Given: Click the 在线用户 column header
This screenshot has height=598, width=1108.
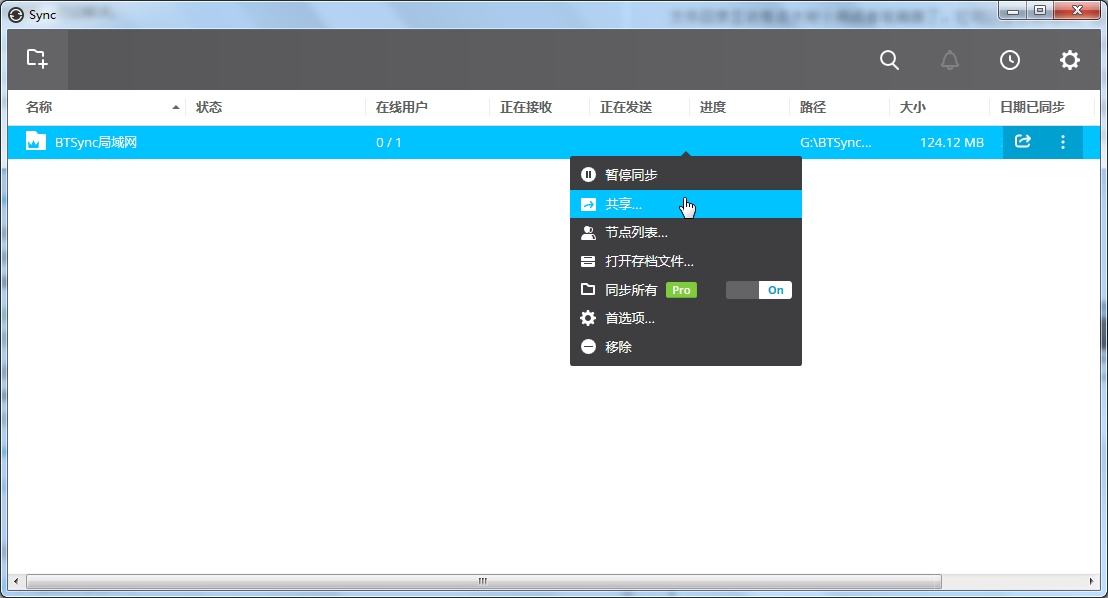Looking at the screenshot, I should tap(401, 107).
